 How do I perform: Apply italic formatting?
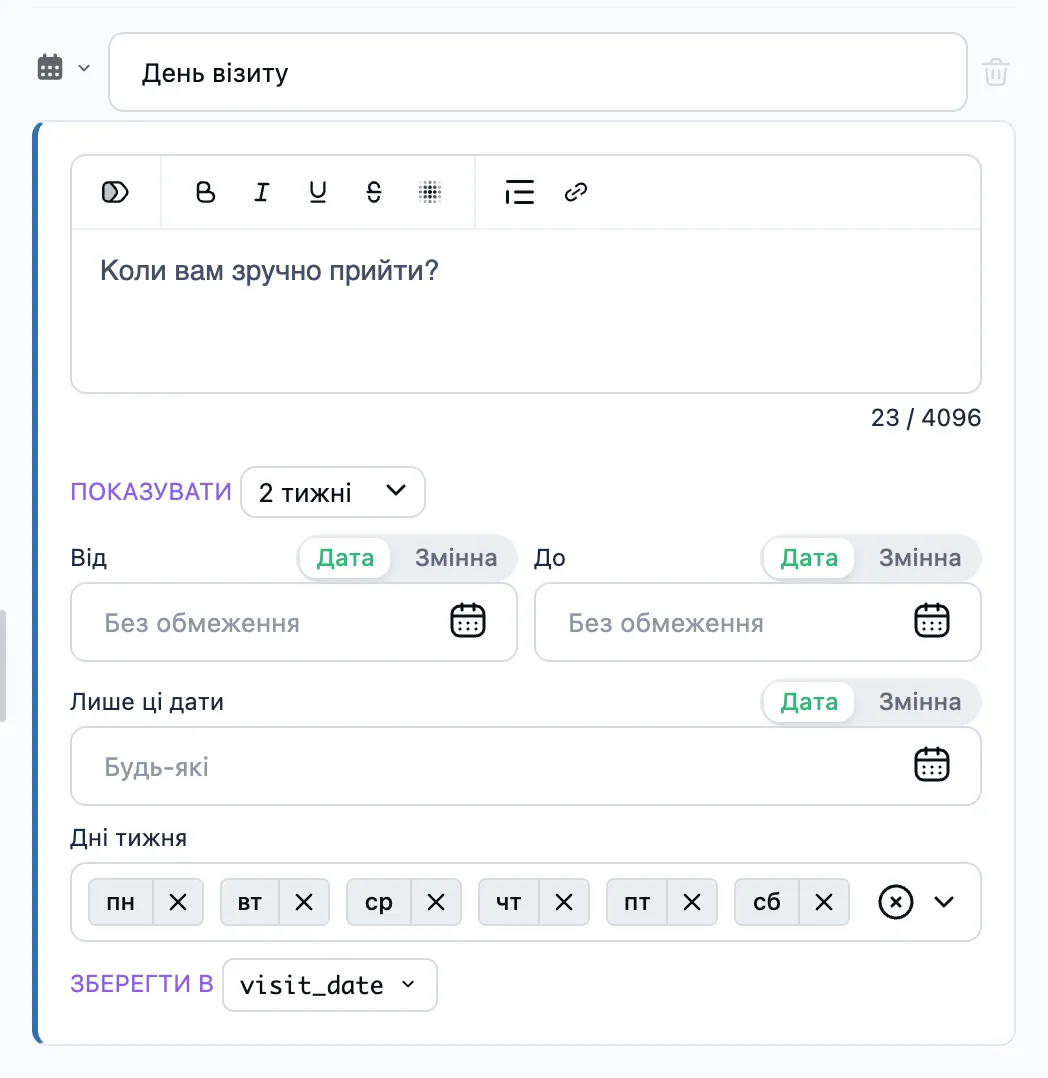coord(261,192)
